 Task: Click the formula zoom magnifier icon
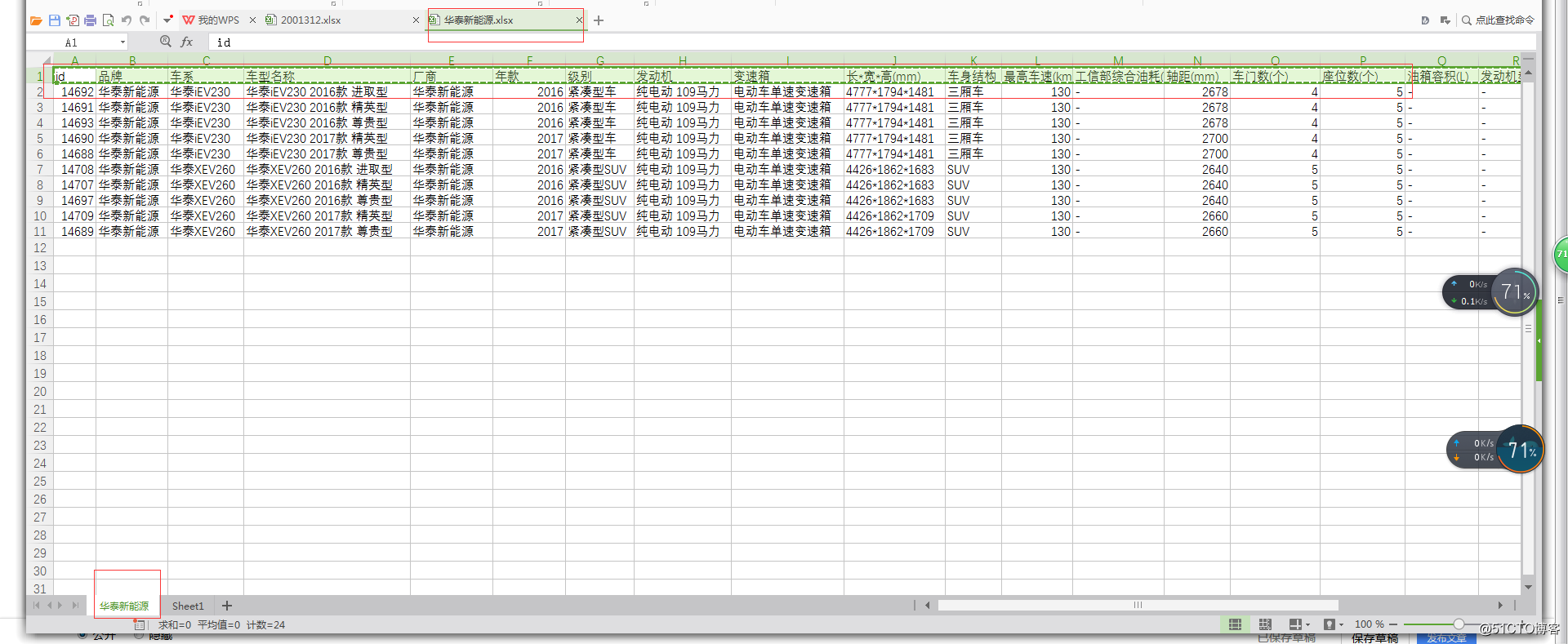(166, 42)
